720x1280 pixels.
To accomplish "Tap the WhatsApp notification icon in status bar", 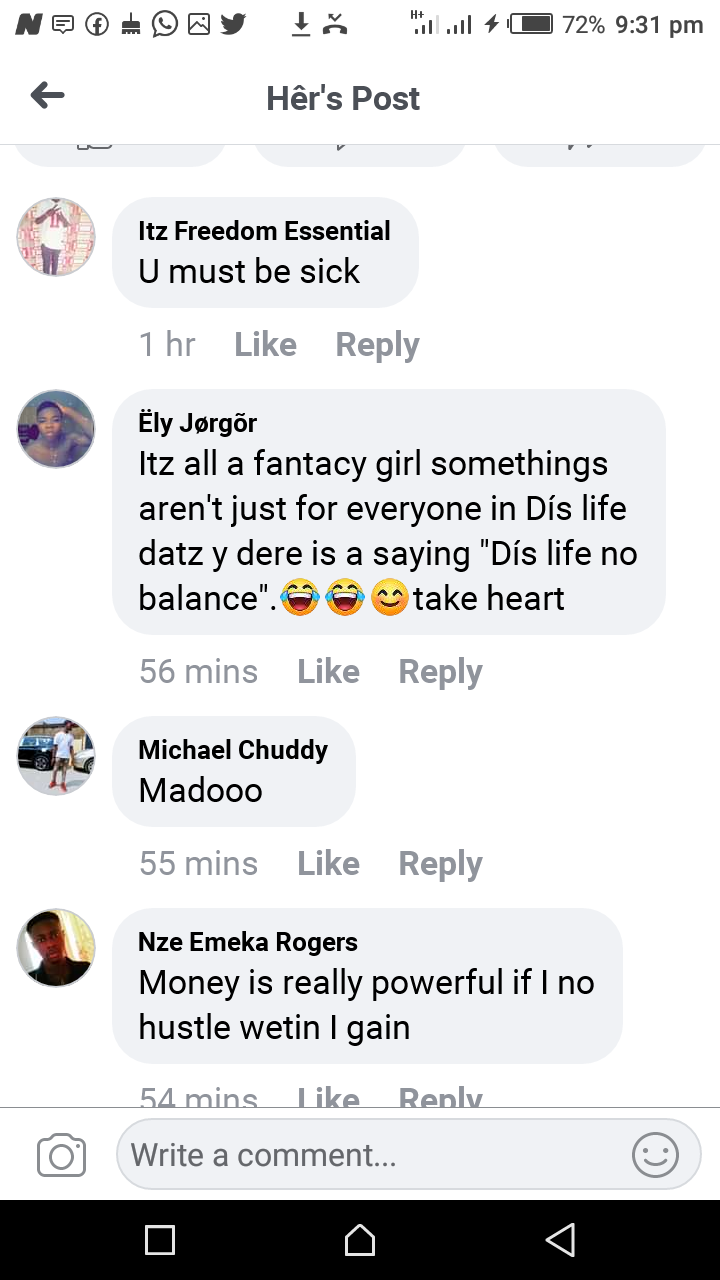I will pos(165,24).
